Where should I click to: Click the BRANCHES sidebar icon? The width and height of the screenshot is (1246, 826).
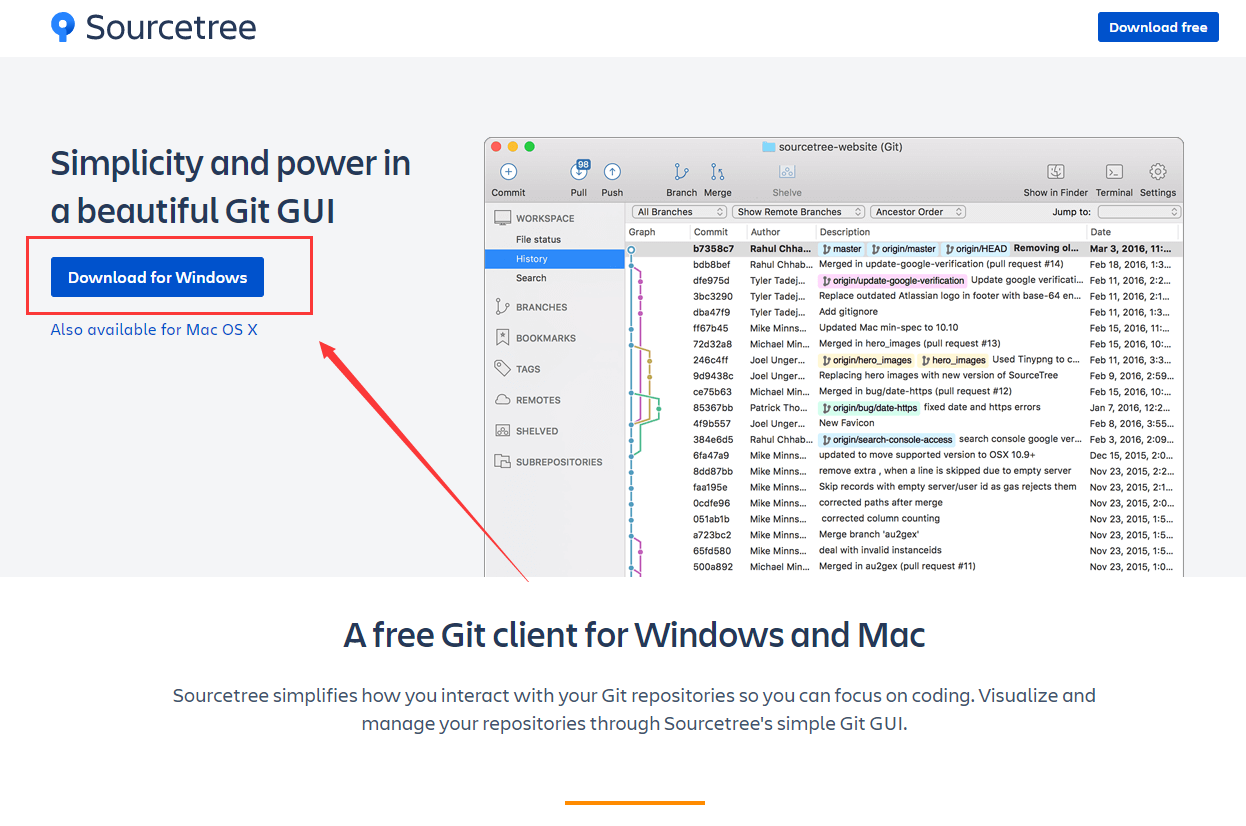(502, 307)
